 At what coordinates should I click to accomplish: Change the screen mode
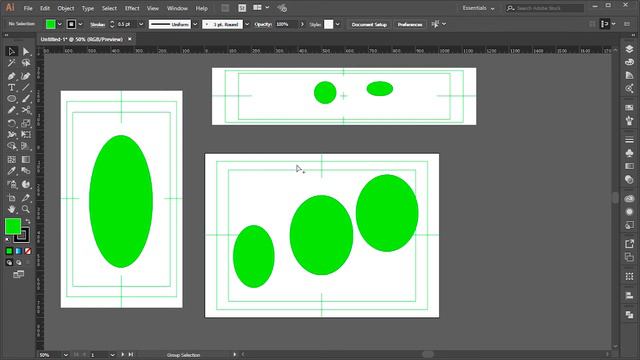18,274
